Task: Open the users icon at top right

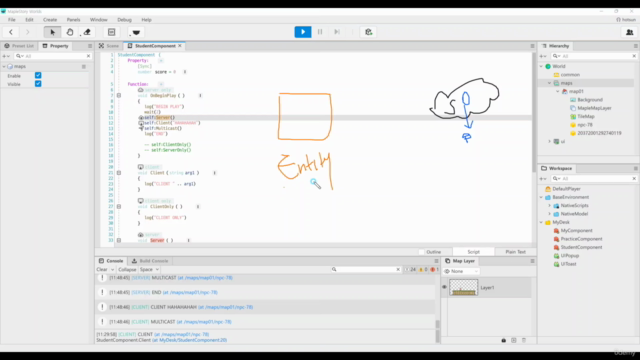Action: (x=629, y=32)
